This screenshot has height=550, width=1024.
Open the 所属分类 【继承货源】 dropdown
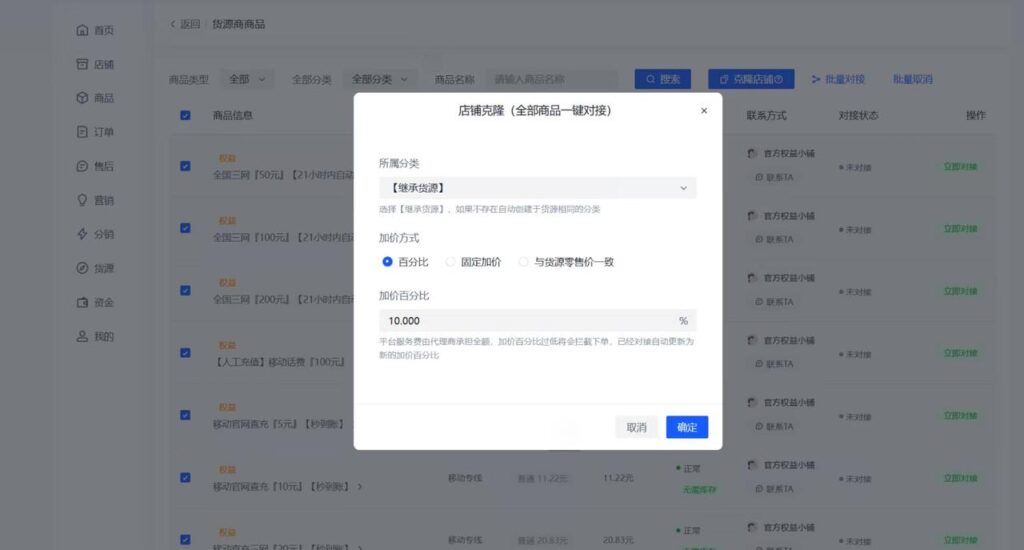click(537, 188)
